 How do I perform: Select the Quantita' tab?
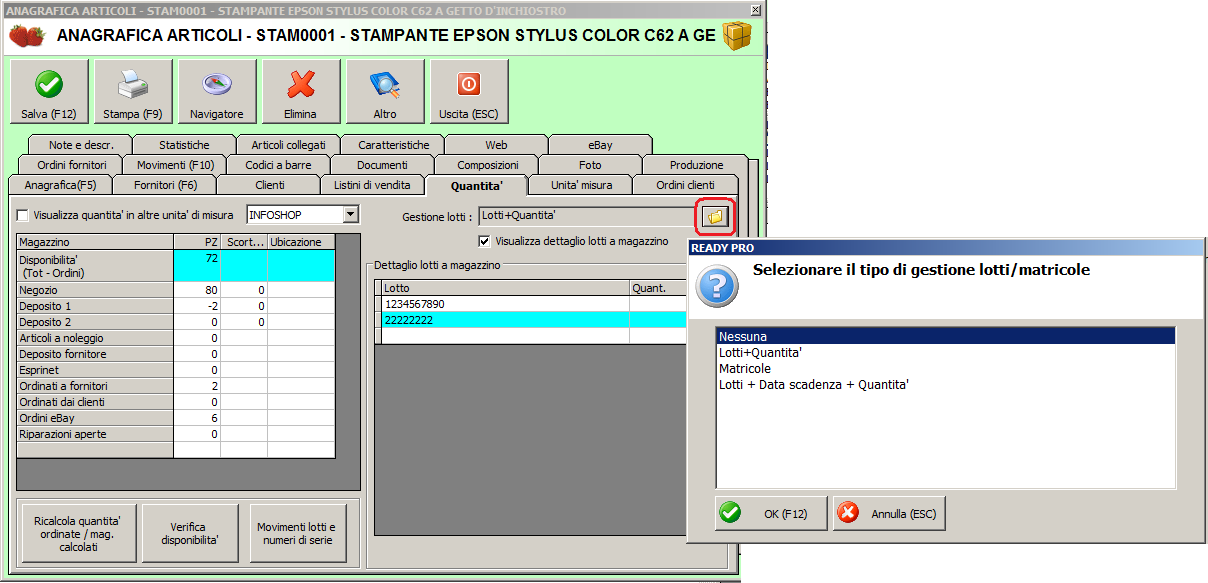476,185
